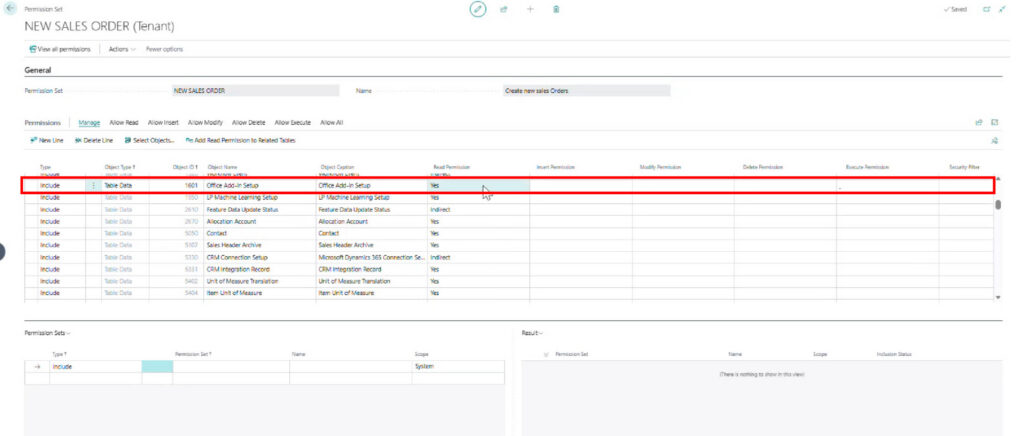Click the pencil edit icon
1024x436 pixels.
[478, 9]
